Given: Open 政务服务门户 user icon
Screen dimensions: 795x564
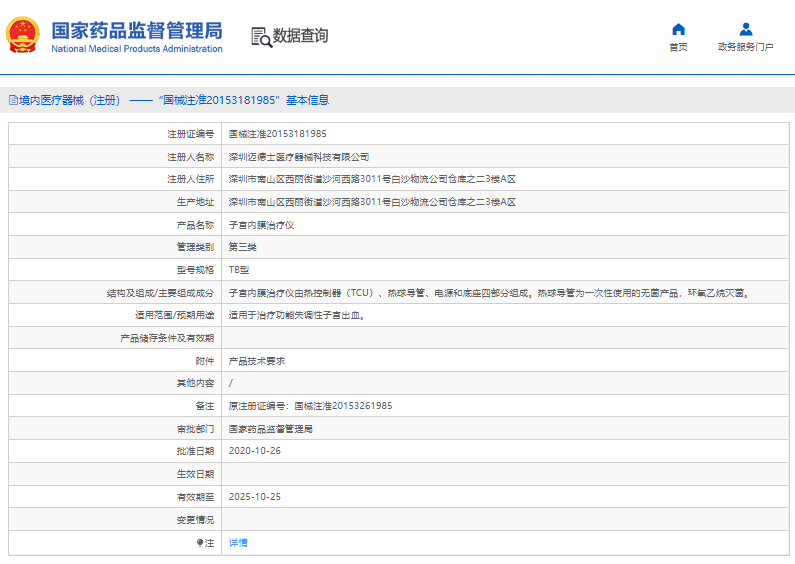Looking at the screenshot, I should pos(746,29).
